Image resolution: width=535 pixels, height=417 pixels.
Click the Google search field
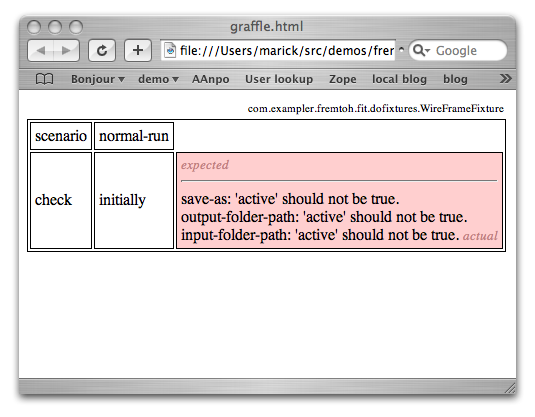458,51
